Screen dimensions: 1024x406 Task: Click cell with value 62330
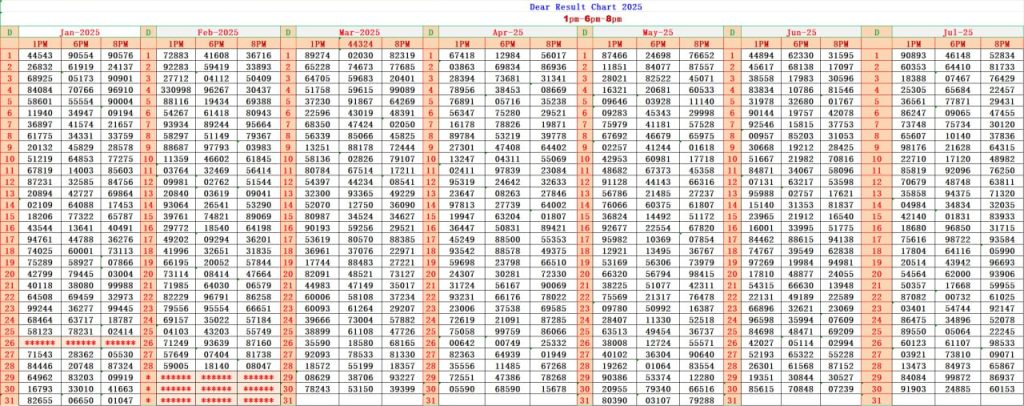pyautogui.click(x=801, y=55)
